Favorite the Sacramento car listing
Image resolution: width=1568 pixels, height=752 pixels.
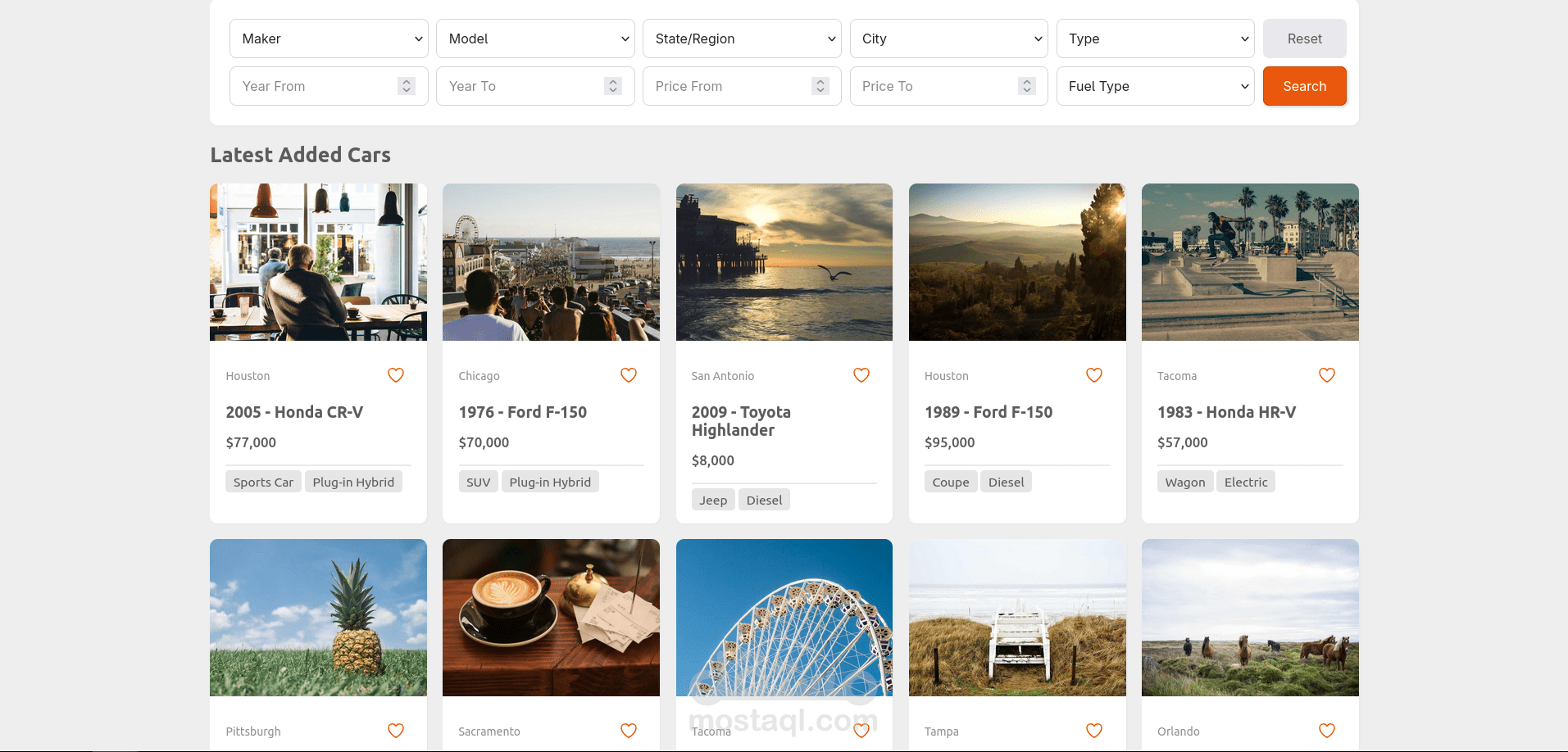click(x=629, y=731)
